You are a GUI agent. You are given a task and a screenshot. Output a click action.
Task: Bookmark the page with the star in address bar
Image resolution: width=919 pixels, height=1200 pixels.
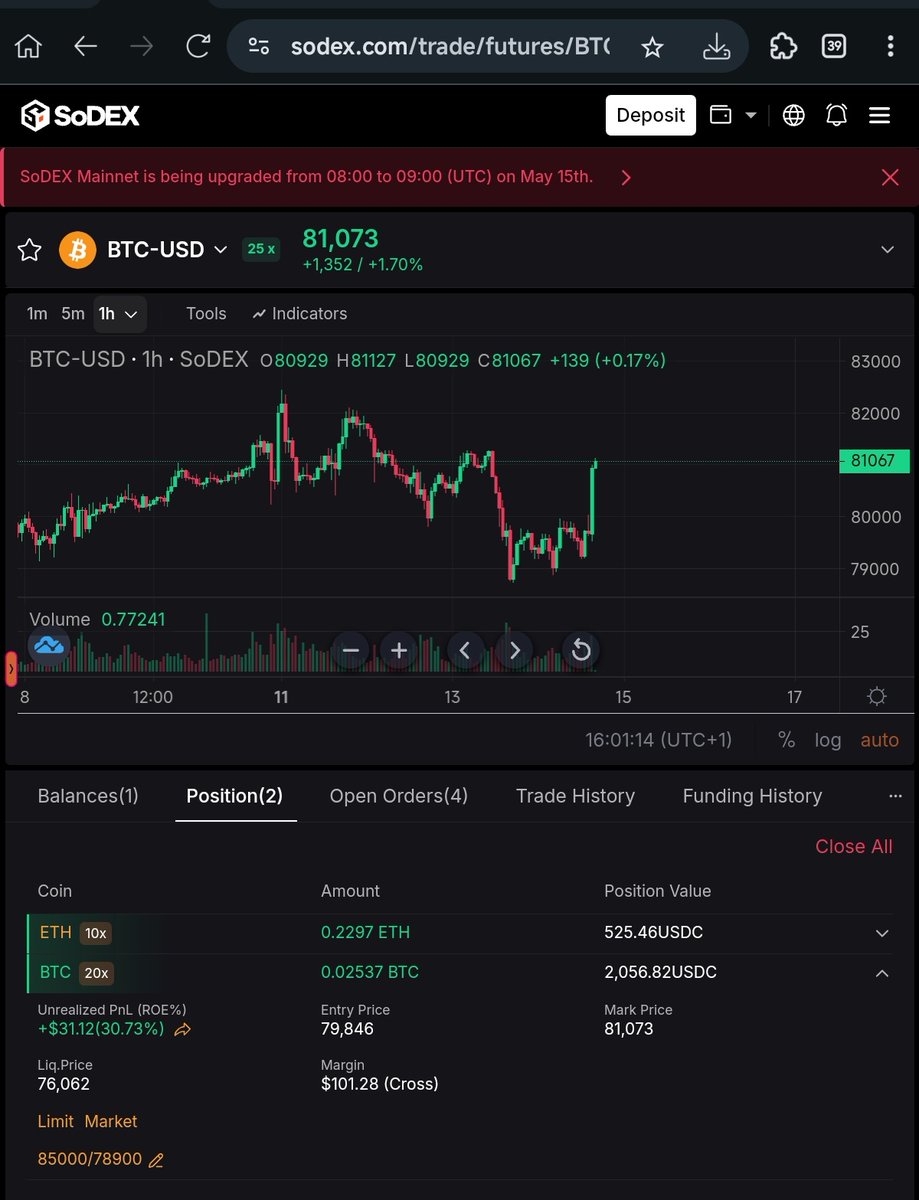coord(652,47)
